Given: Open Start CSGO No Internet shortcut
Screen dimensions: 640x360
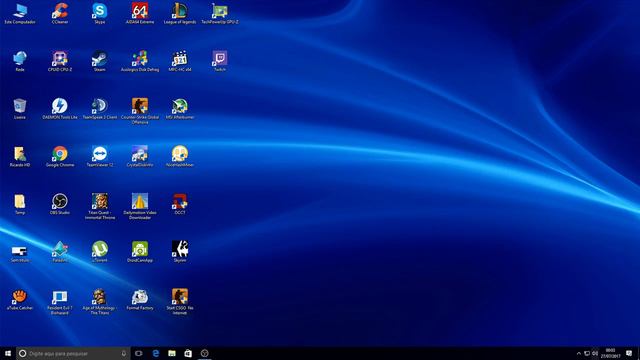Looking at the screenshot, I should point(180,302).
